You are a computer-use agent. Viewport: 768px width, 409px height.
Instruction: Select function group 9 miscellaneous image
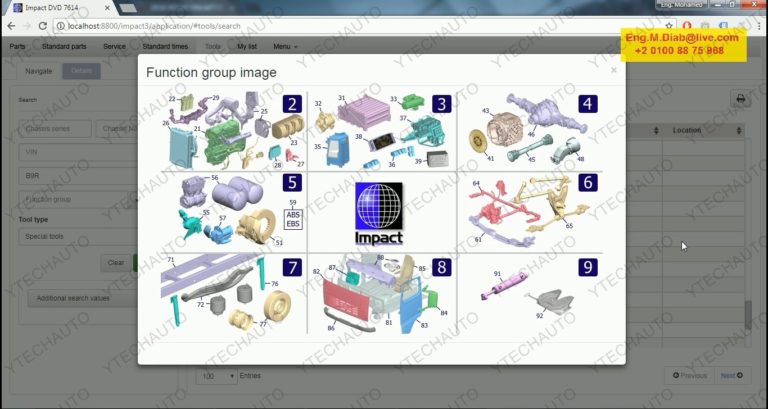pos(530,293)
